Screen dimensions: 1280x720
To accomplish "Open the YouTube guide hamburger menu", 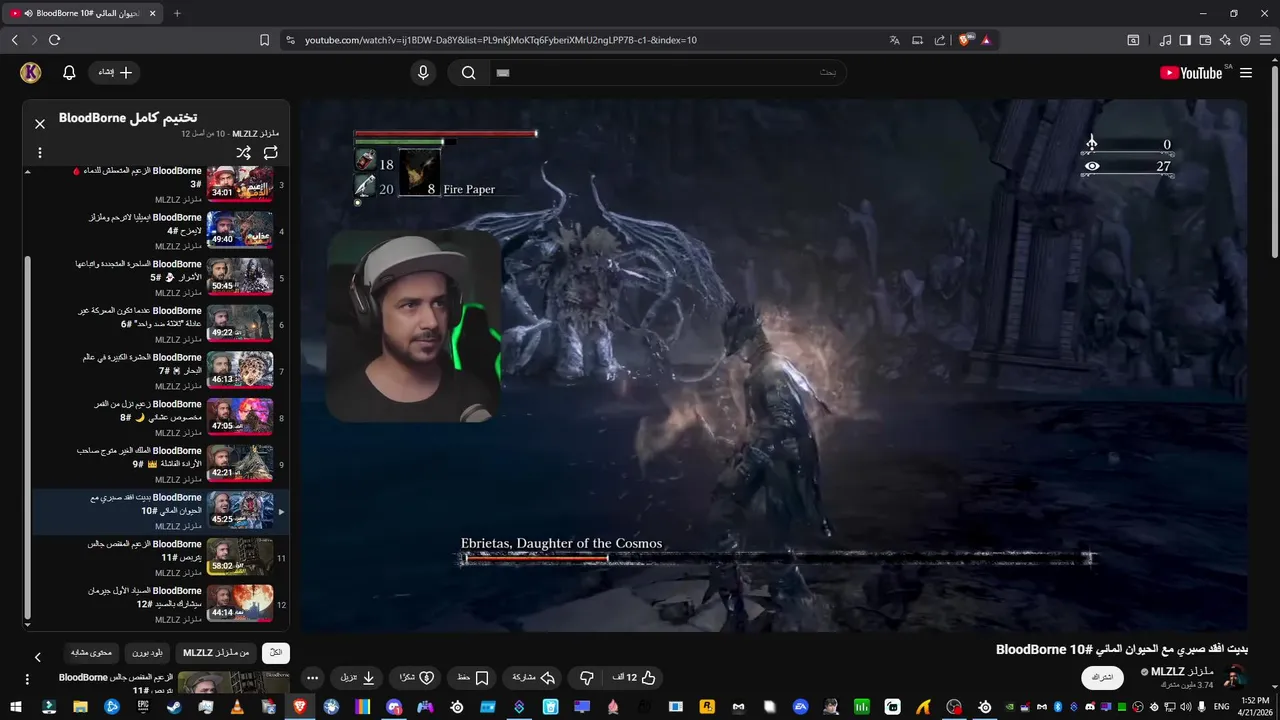I will coord(1246,73).
